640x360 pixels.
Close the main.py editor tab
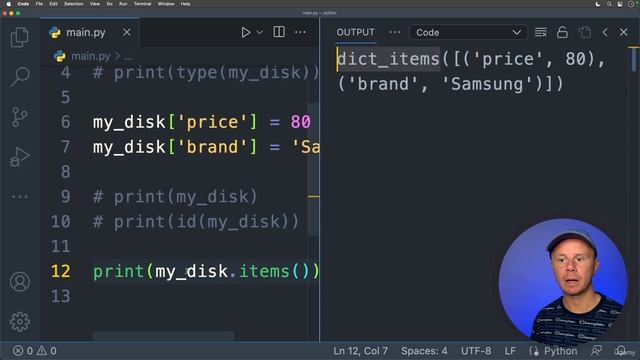[127, 32]
